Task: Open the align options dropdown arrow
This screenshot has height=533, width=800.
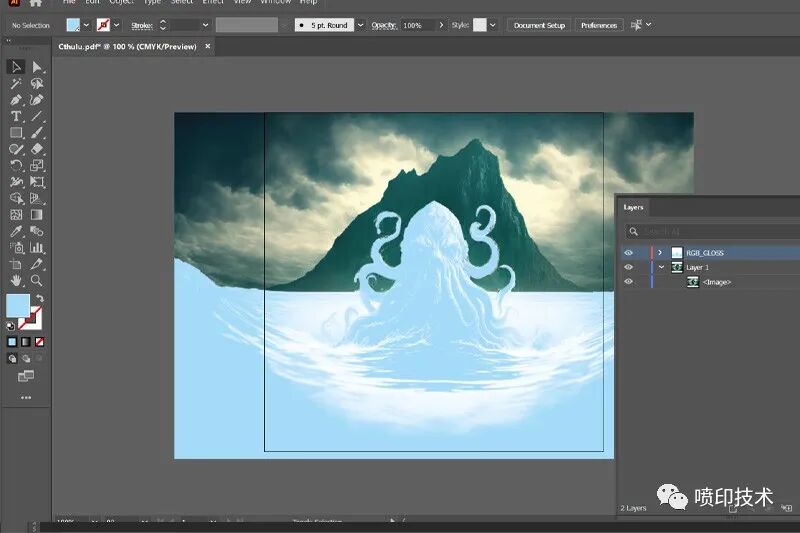Action: (648, 24)
